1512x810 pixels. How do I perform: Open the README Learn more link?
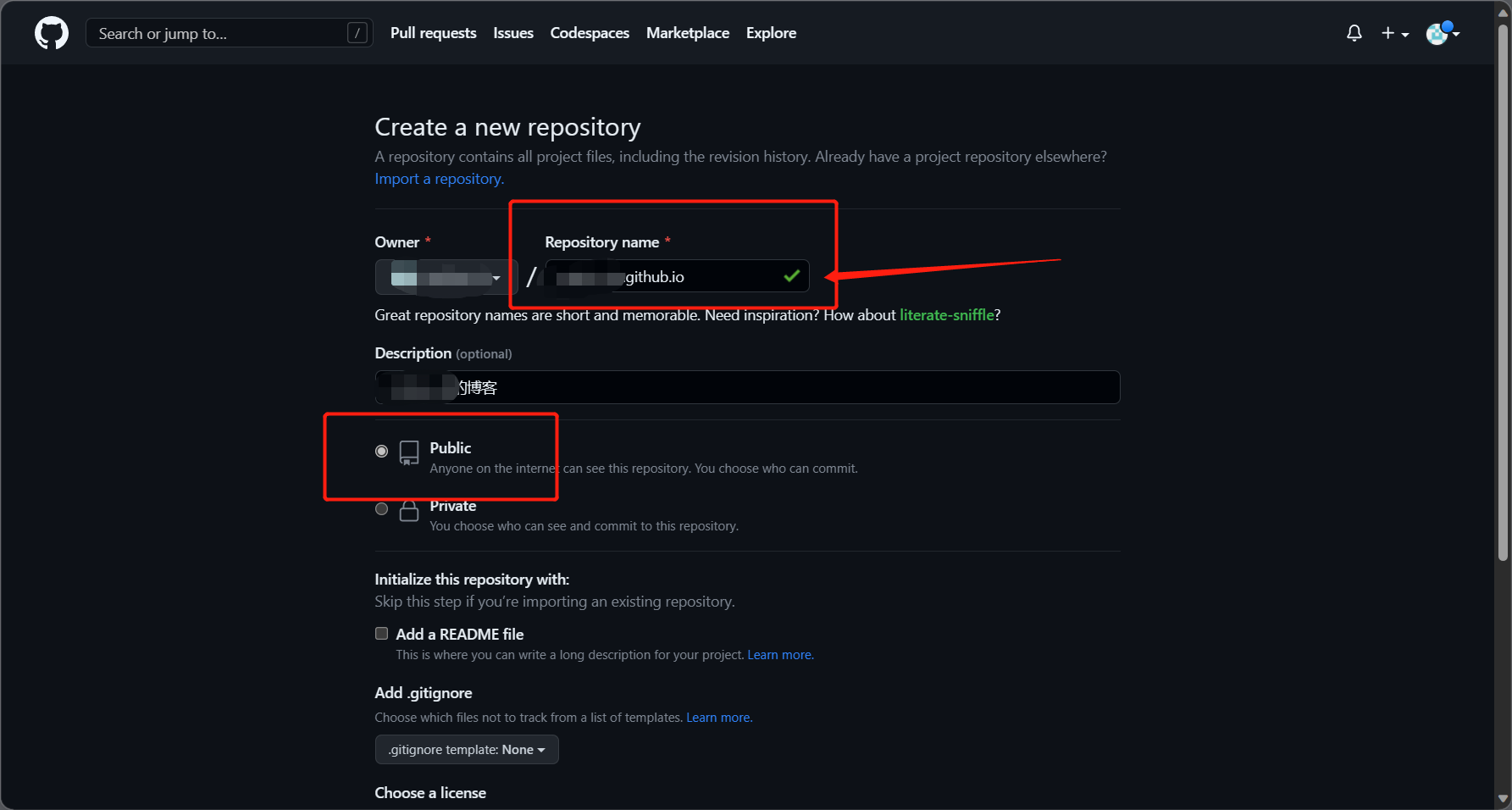[x=780, y=655]
